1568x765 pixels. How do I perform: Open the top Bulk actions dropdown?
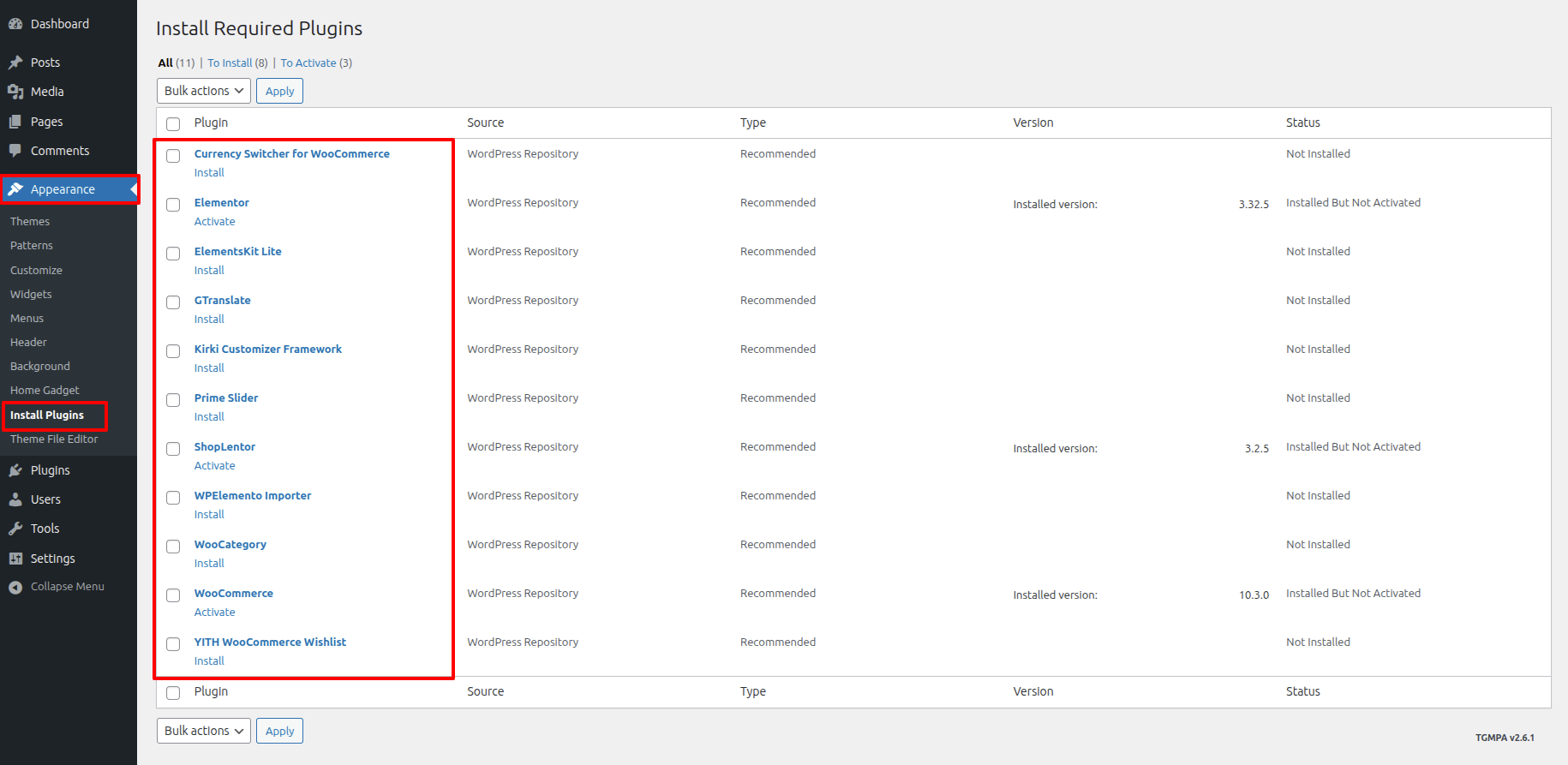[203, 91]
